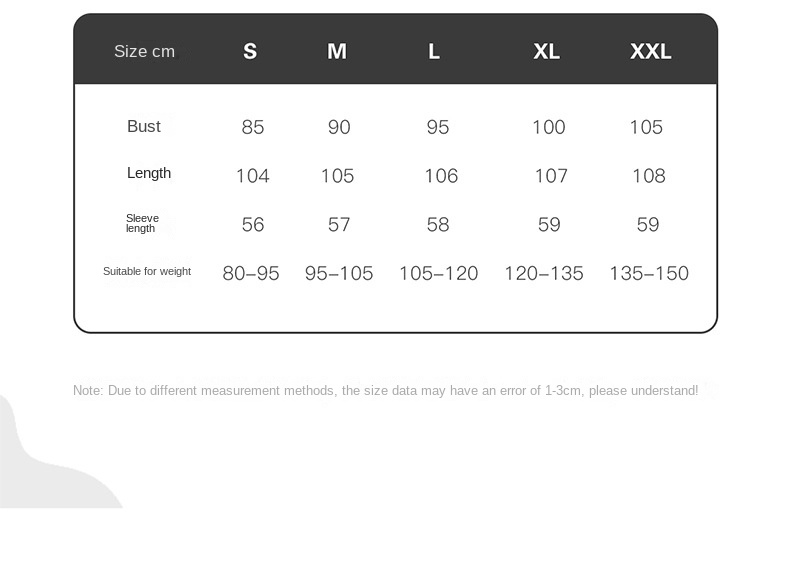Select the M size column header

[x=337, y=52]
